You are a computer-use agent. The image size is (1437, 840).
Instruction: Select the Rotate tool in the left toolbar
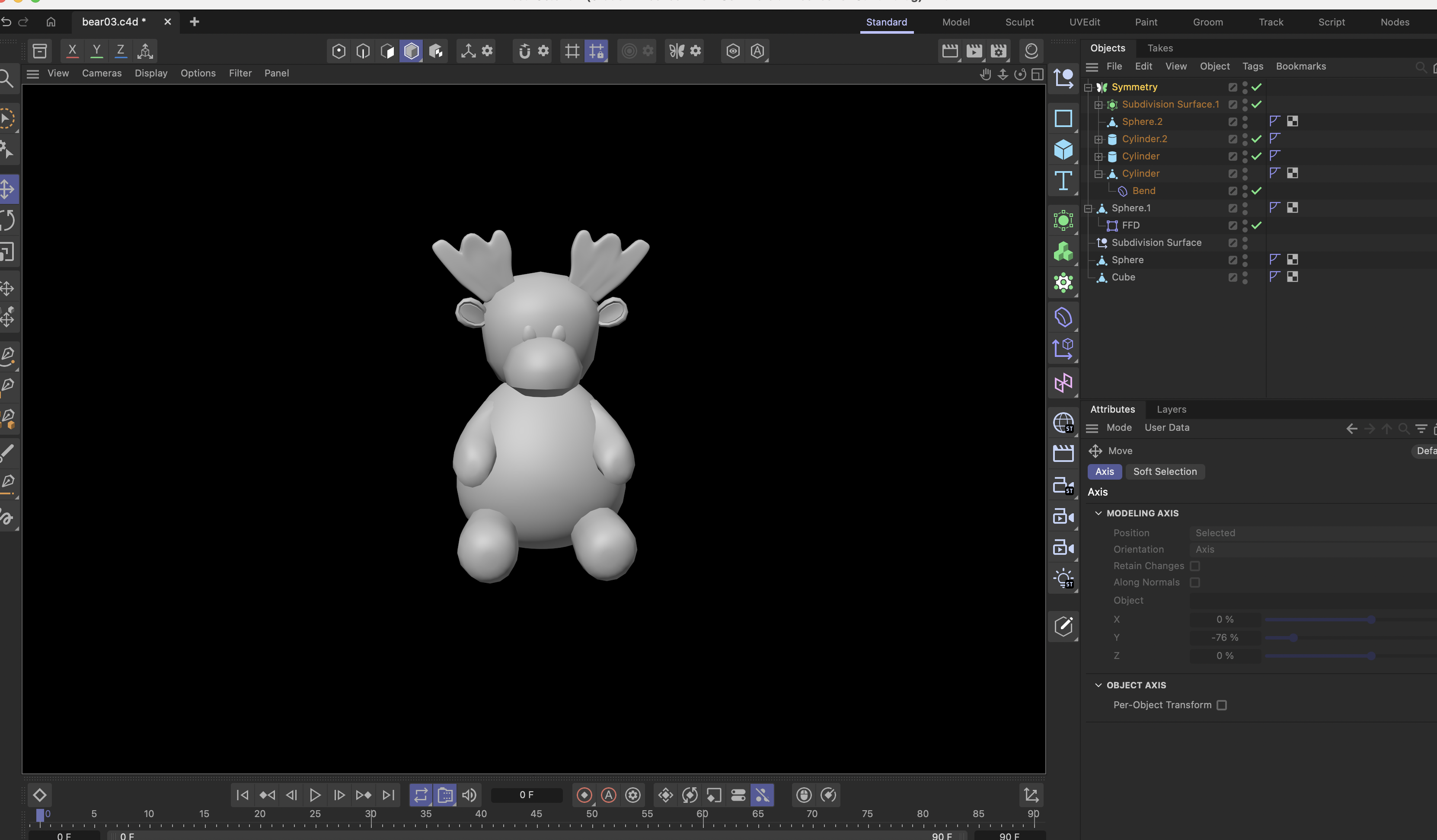[x=9, y=220]
